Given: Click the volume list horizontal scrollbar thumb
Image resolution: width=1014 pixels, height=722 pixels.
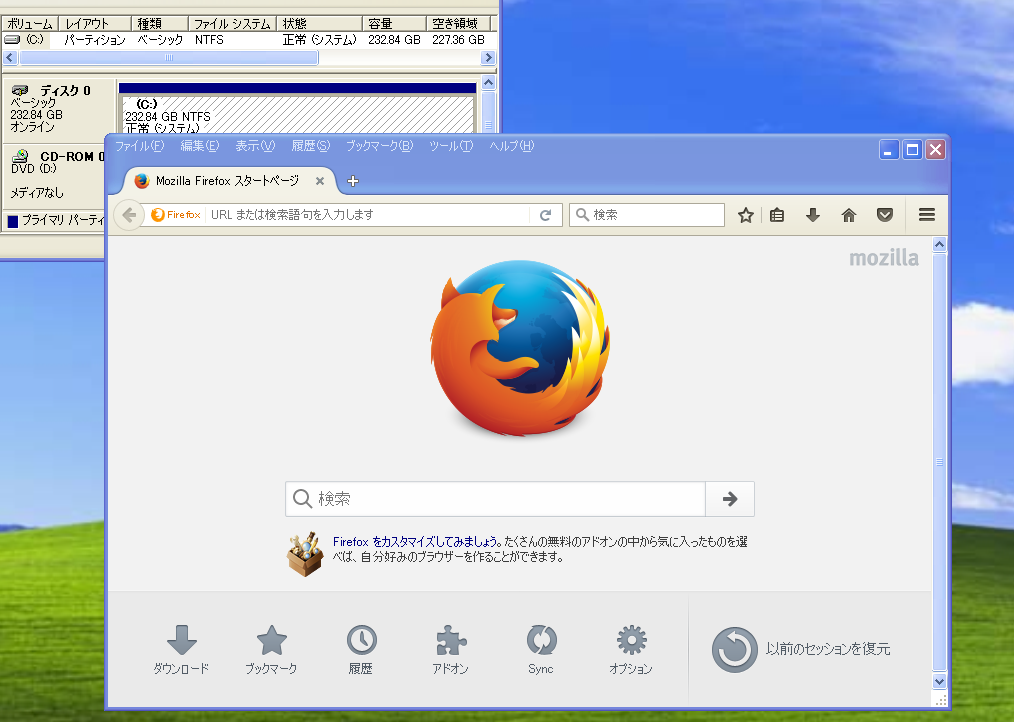Looking at the screenshot, I should click(169, 58).
